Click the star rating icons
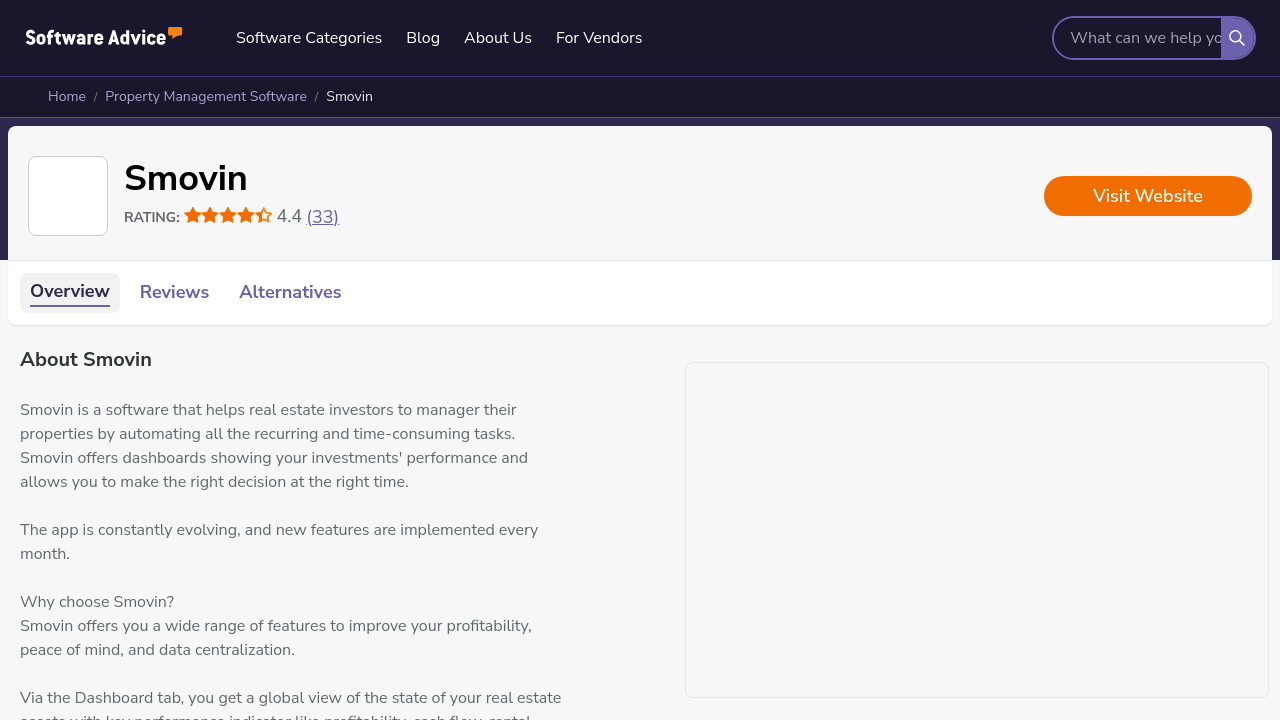The width and height of the screenshot is (1280, 720). tap(228, 216)
